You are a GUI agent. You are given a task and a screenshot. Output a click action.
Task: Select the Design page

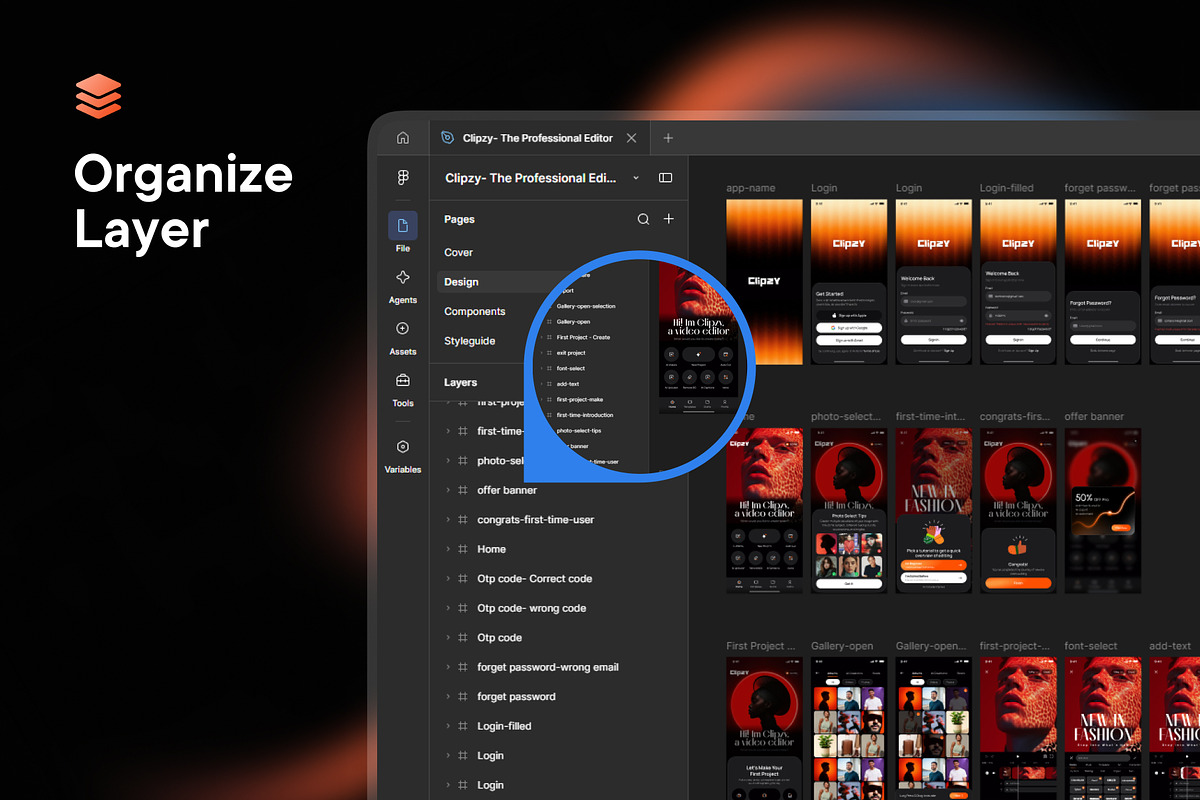pos(461,282)
